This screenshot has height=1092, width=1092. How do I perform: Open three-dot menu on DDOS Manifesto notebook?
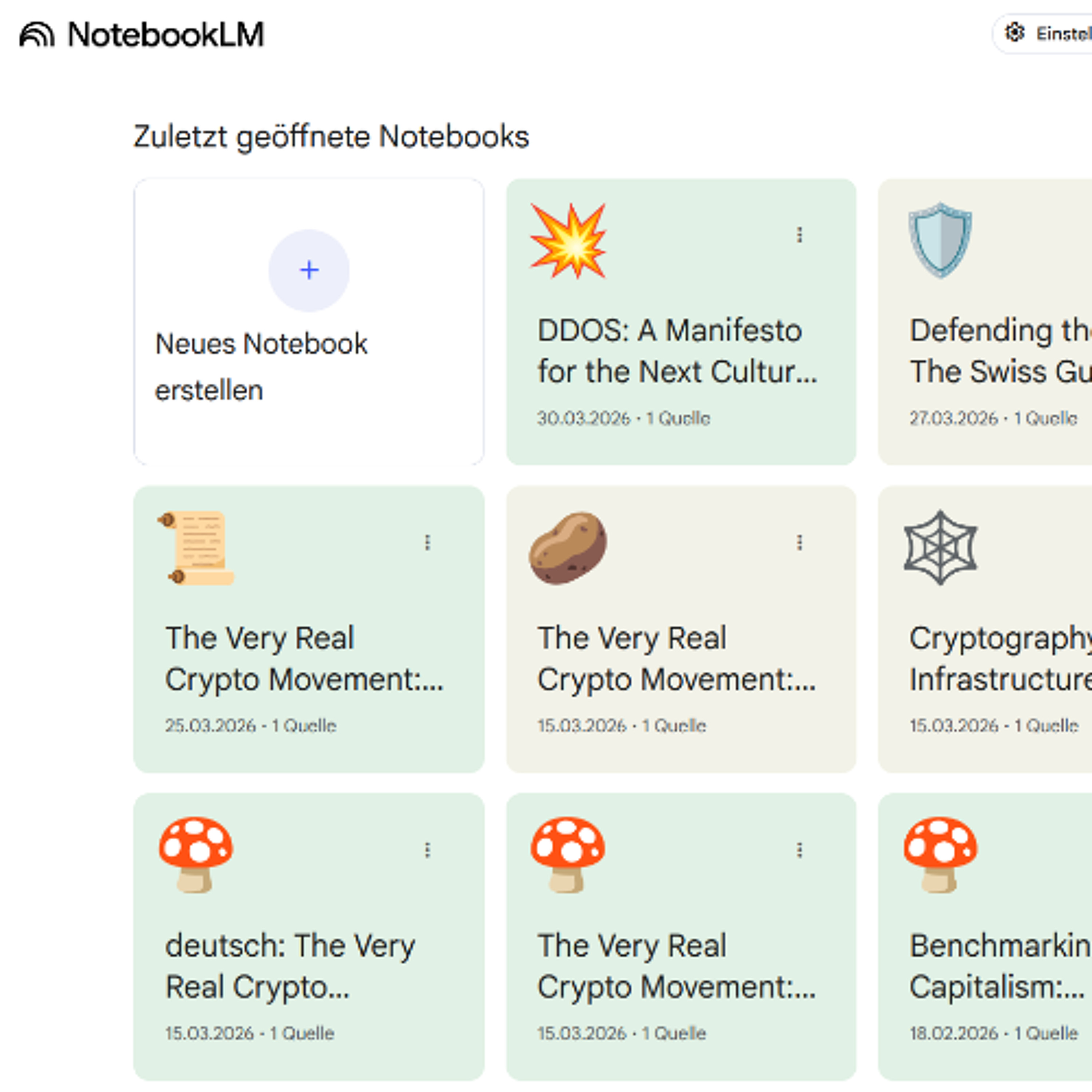click(799, 234)
